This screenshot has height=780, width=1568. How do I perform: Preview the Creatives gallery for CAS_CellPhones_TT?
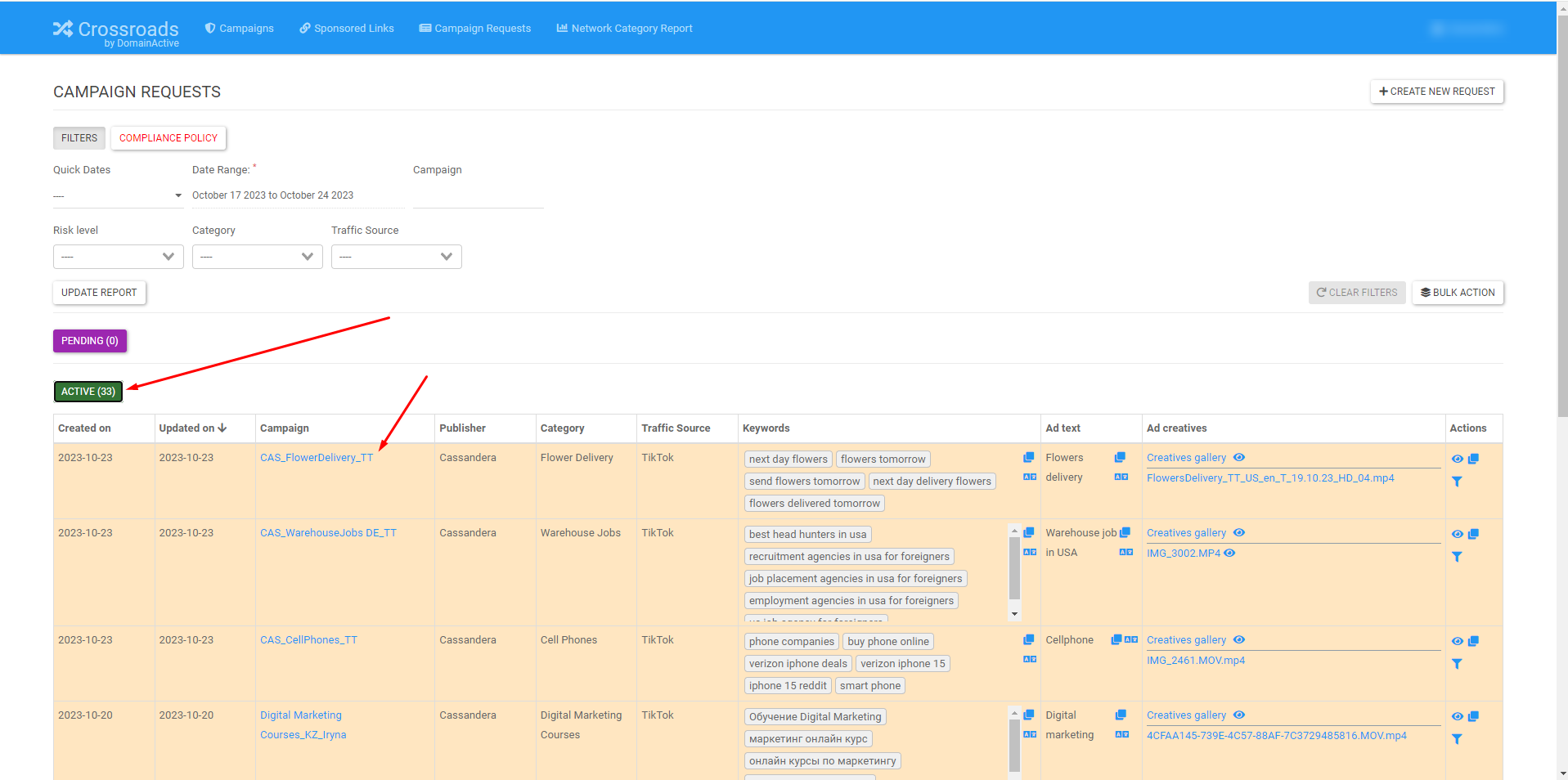[1239, 639]
